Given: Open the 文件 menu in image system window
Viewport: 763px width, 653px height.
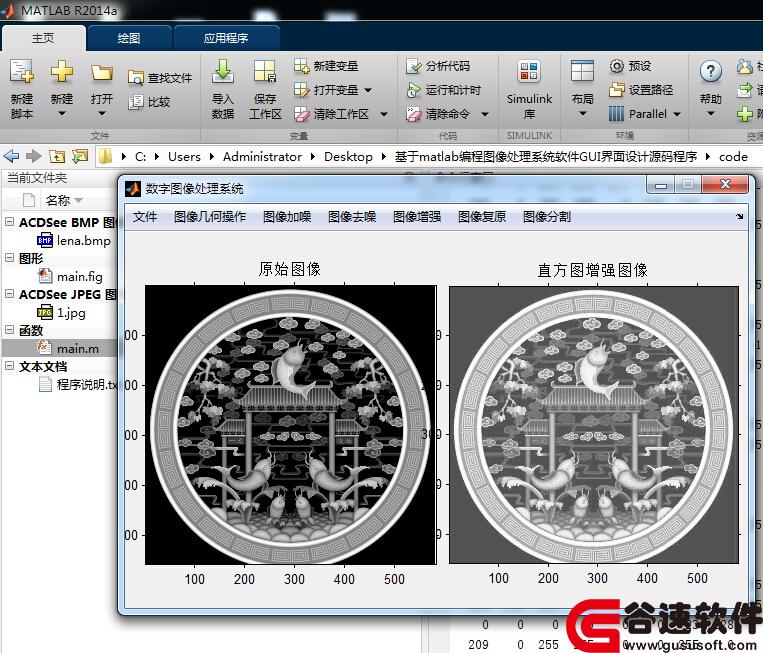Looking at the screenshot, I should 145,217.
